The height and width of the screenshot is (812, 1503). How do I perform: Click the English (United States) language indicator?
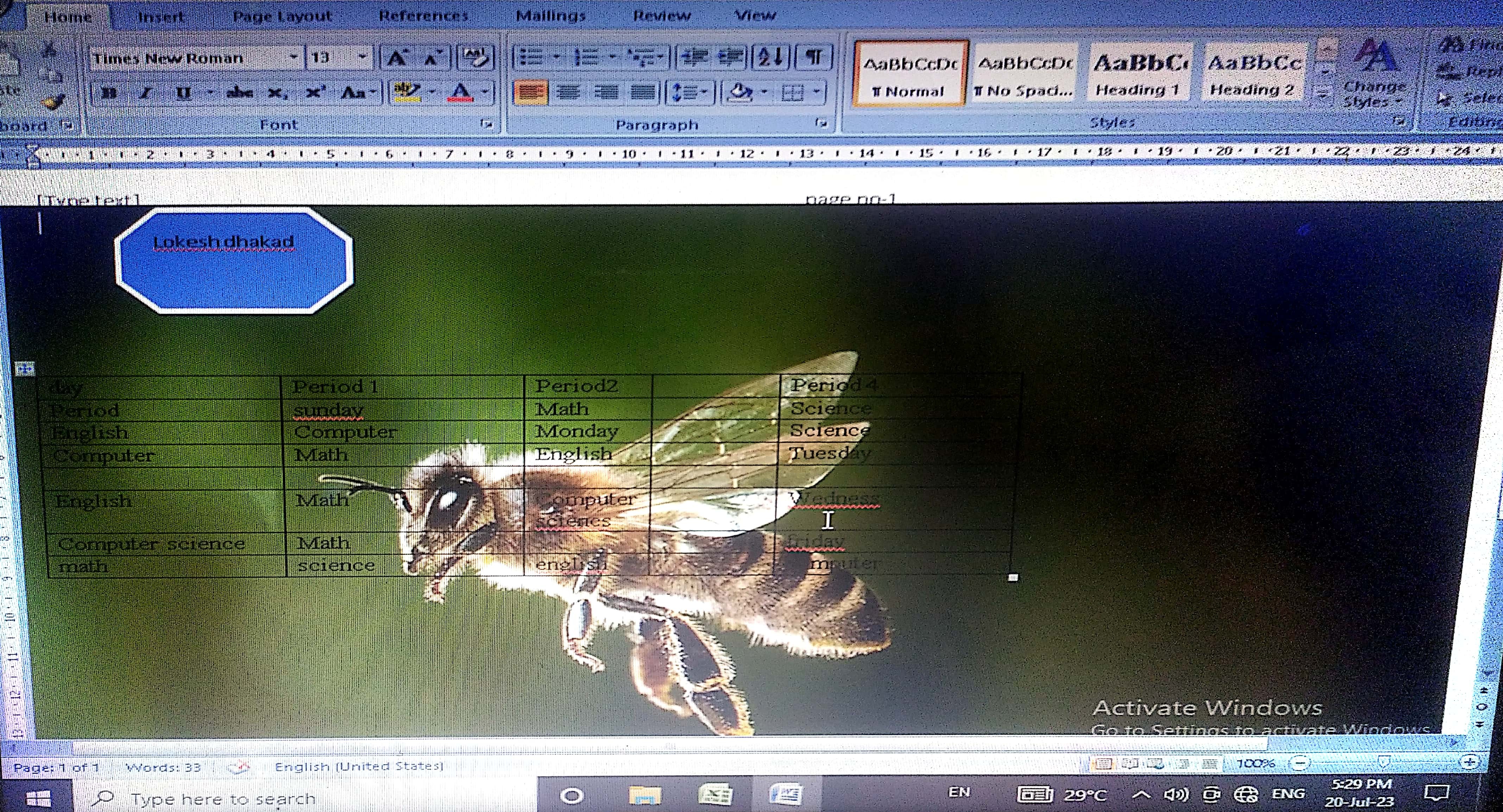click(359, 766)
